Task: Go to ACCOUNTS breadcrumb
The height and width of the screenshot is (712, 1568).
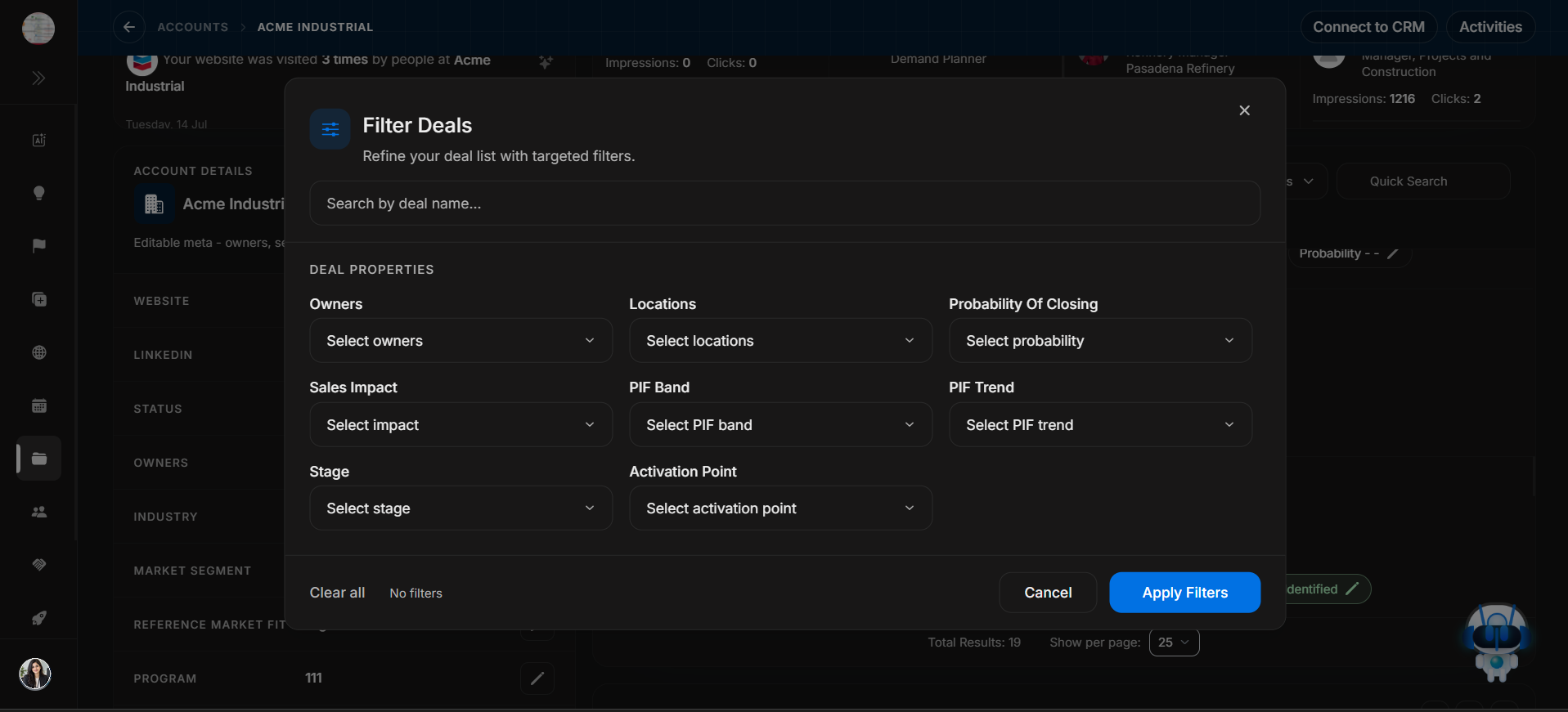Action: click(193, 27)
